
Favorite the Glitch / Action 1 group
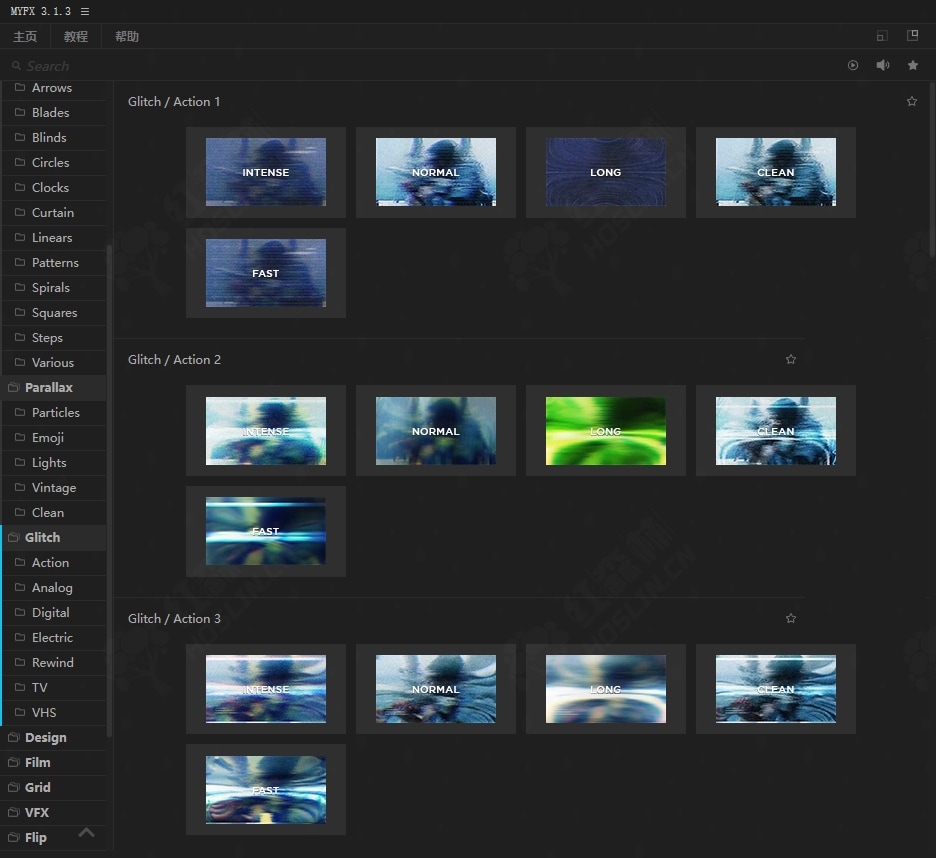point(911,101)
